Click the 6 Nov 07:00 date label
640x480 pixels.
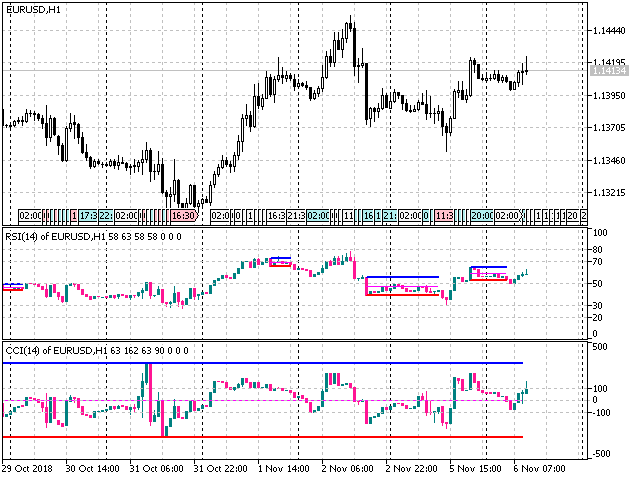click(x=539, y=468)
